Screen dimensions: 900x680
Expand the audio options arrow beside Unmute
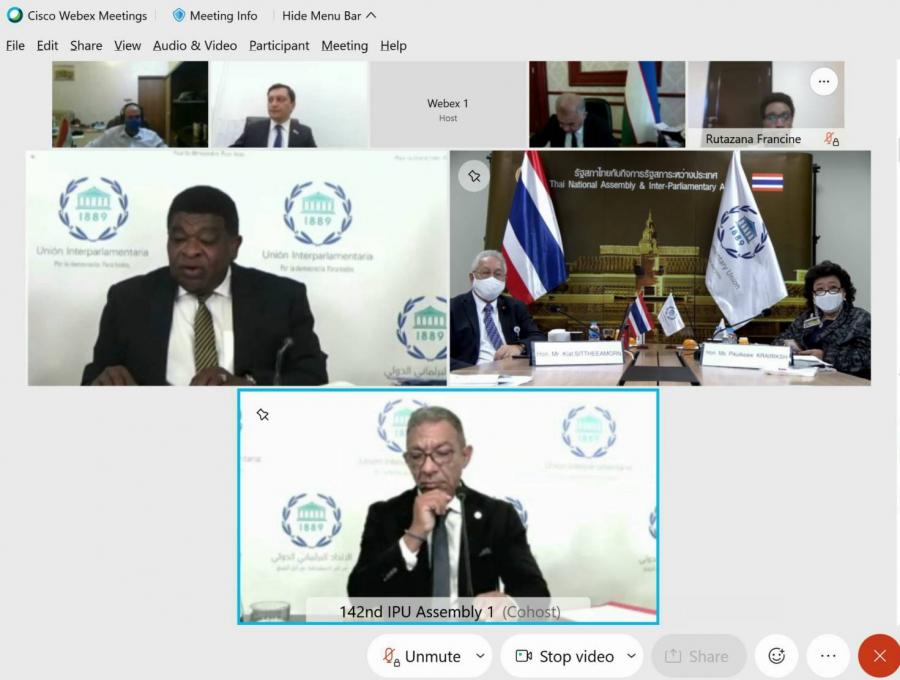pyautogui.click(x=480, y=656)
